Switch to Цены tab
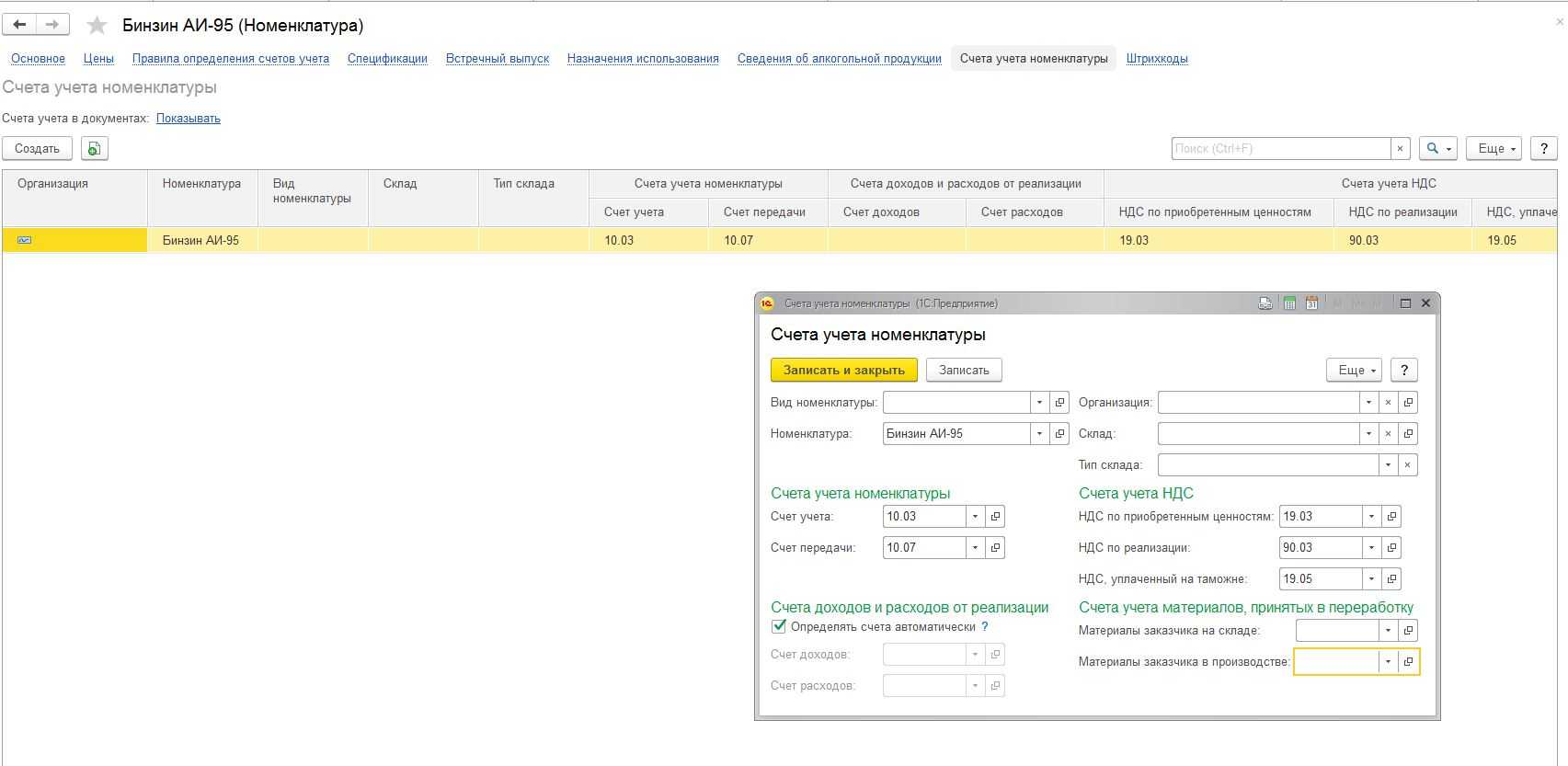Viewport: 1568px width, 766px height. tap(98, 58)
